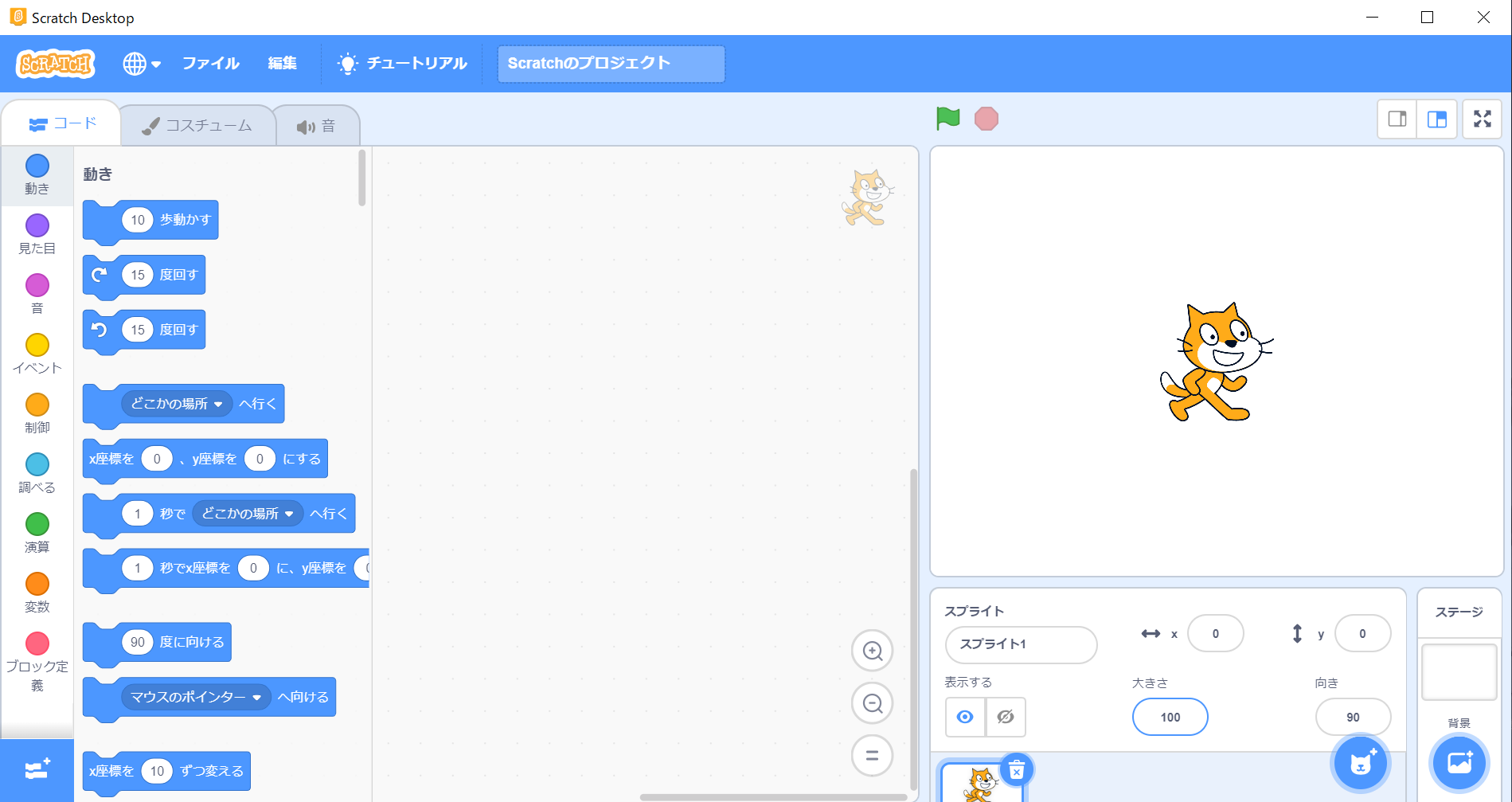Image resolution: width=1512 pixels, height=802 pixels.
Task: Delete スプライト1 with trash icon
Action: click(x=1016, y=770)
